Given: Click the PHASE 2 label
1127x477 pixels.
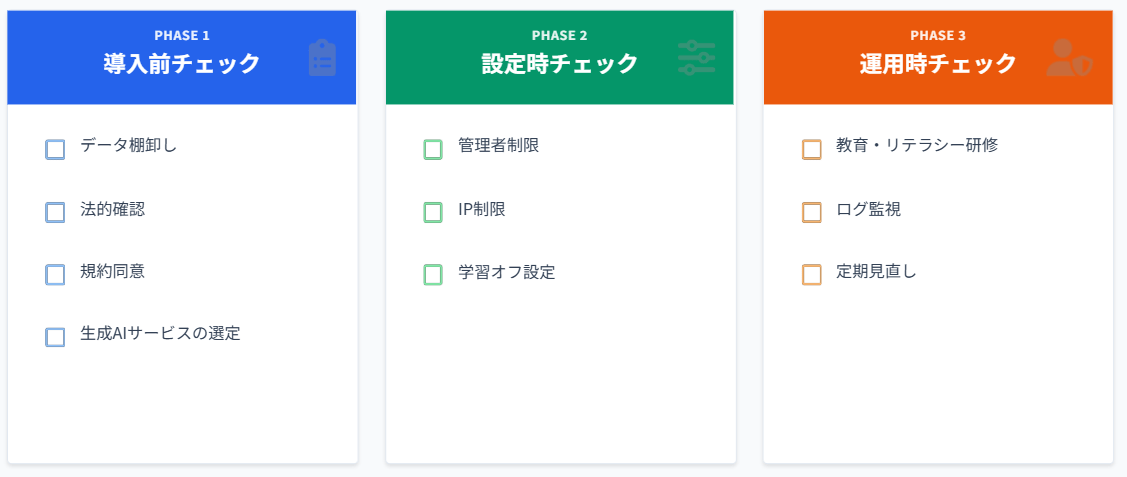Looking at the screenshot, I should (x=559, y=36).
